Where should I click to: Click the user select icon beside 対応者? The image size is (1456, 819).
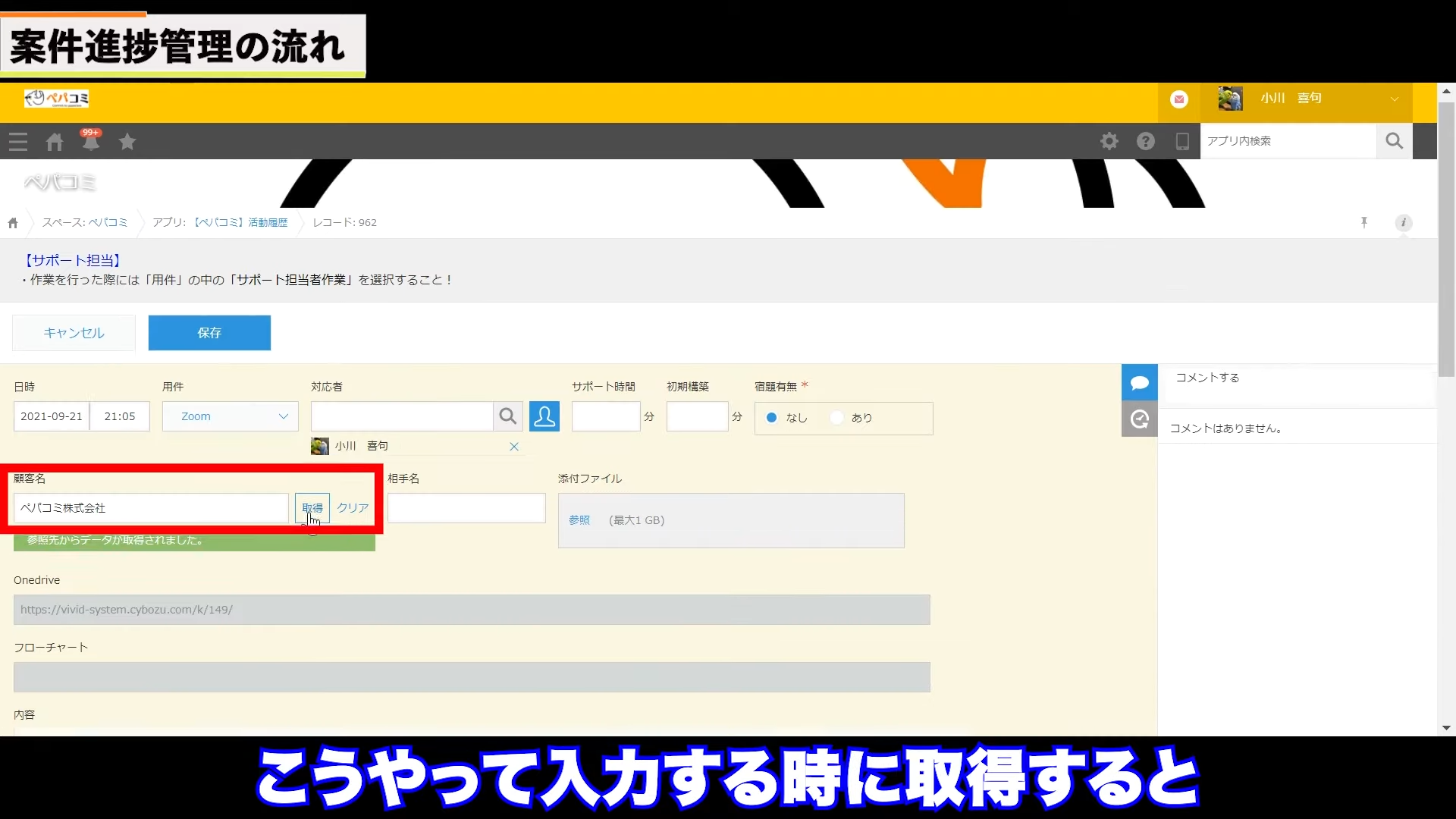point(544,416)
